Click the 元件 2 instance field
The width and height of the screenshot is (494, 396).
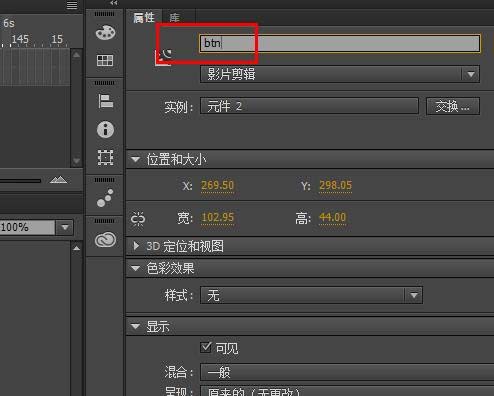[309, 106]
